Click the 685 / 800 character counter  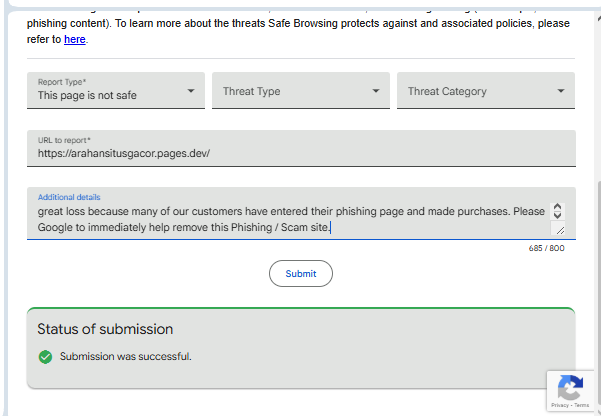pyautogui.click(x=546, y=248)
